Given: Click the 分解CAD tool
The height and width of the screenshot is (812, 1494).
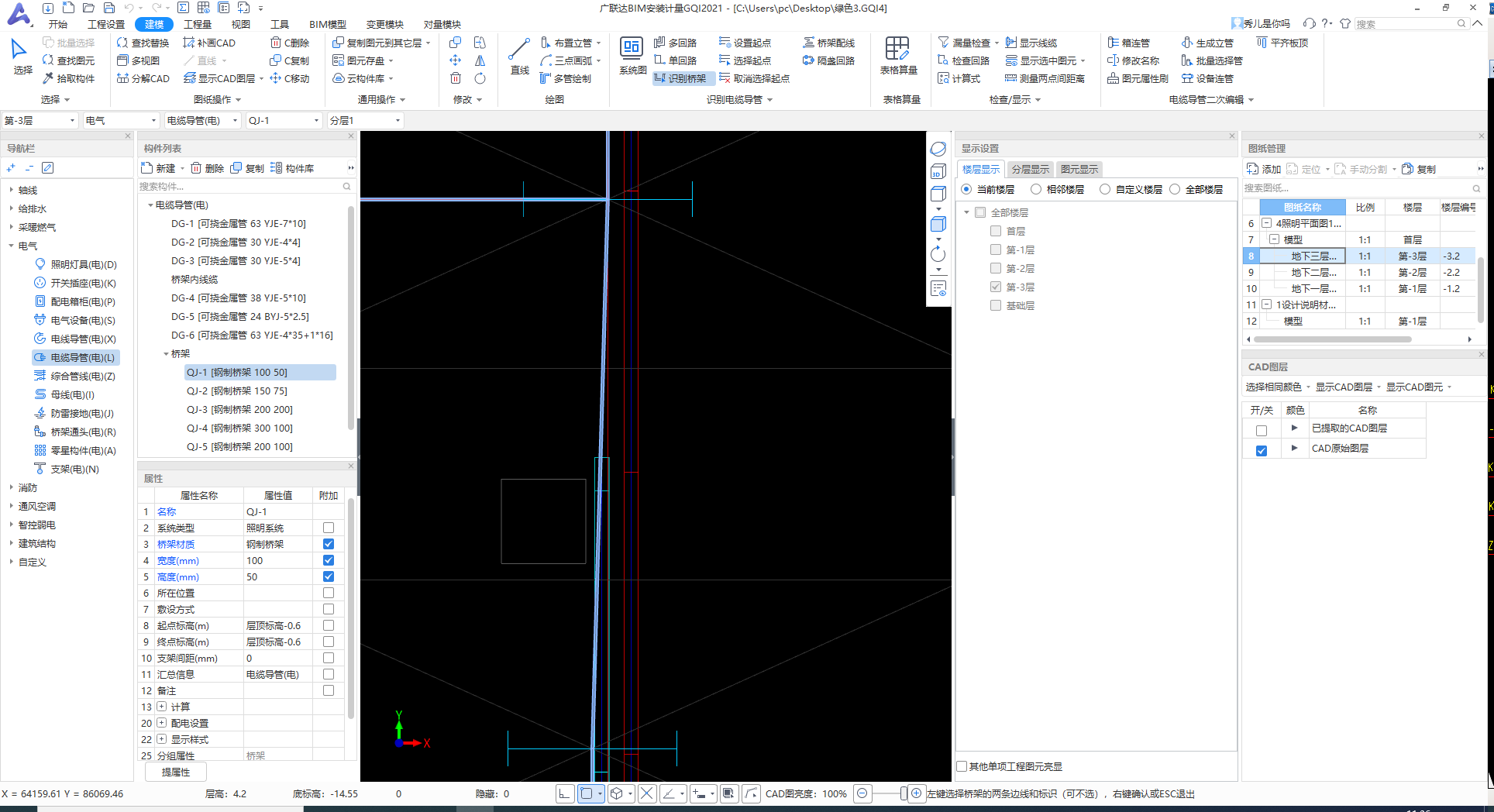Looking at the screenshot, I should [x=143, y=78].
